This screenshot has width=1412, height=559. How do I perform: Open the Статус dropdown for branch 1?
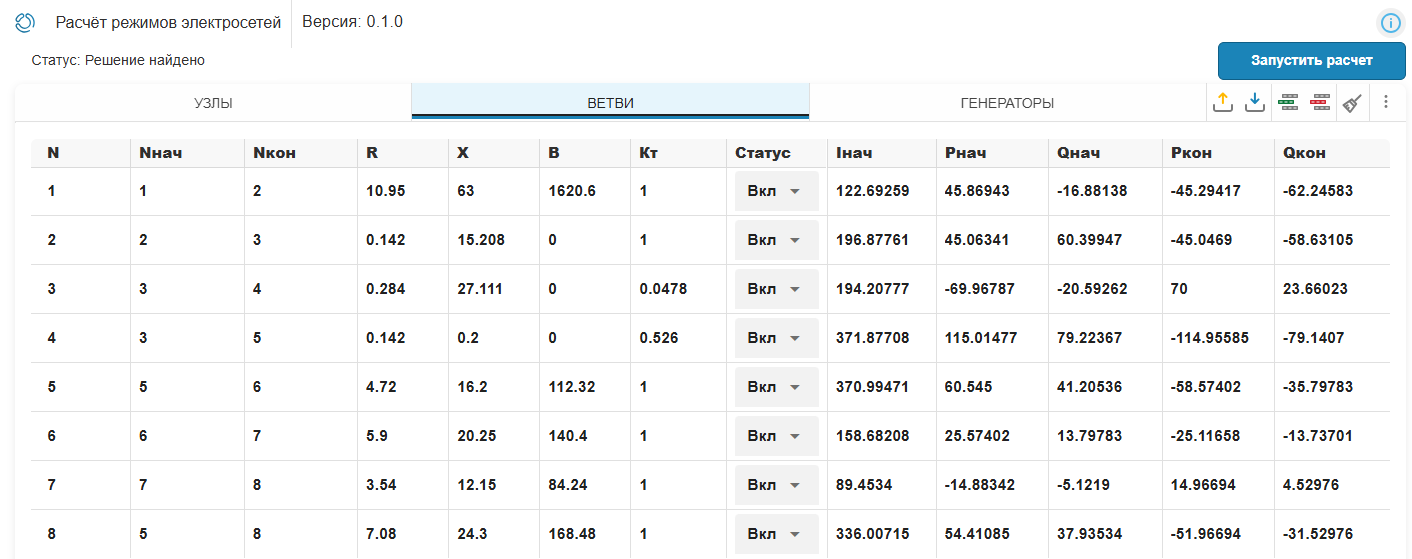pos(776,191)
